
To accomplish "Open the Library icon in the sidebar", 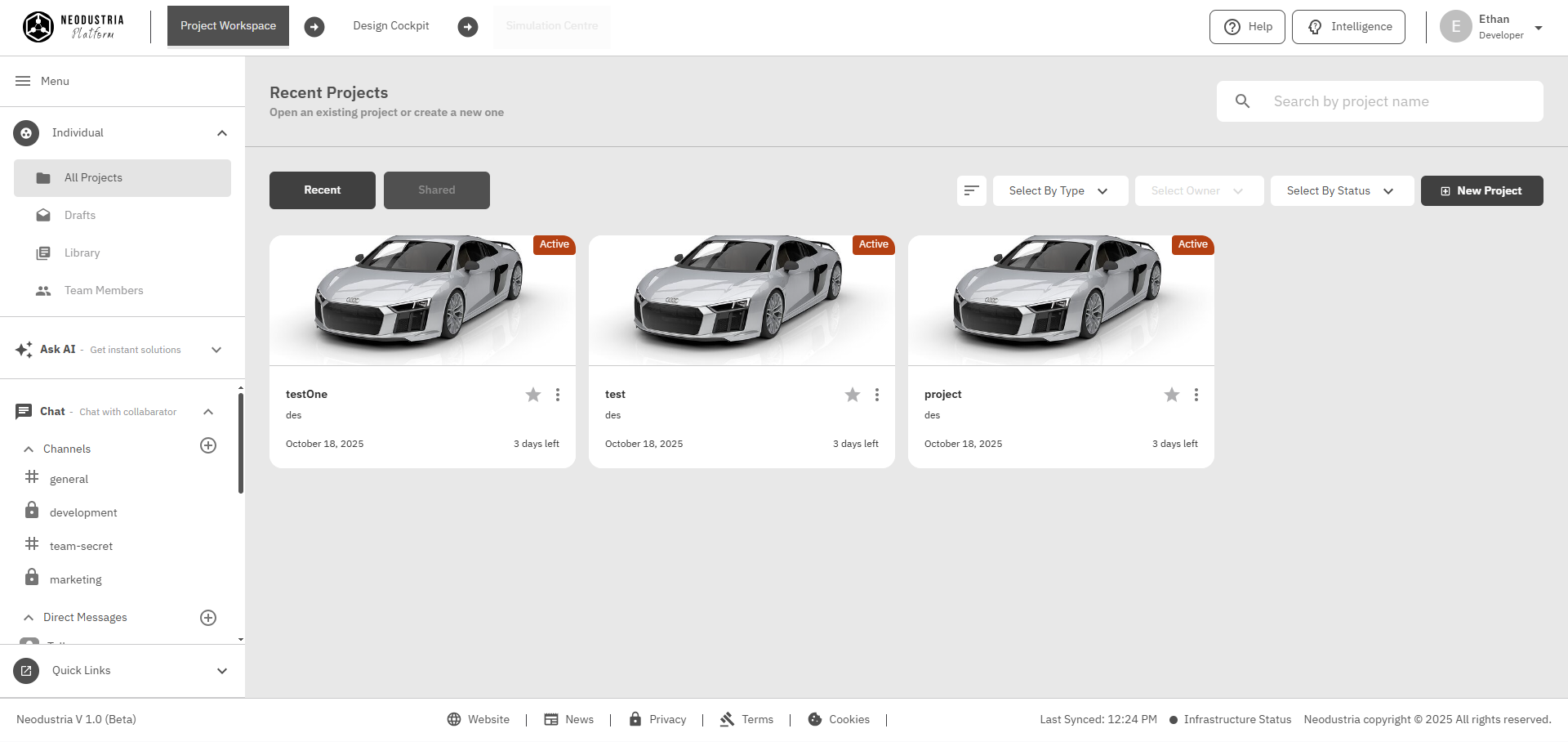I will [42, 253].
